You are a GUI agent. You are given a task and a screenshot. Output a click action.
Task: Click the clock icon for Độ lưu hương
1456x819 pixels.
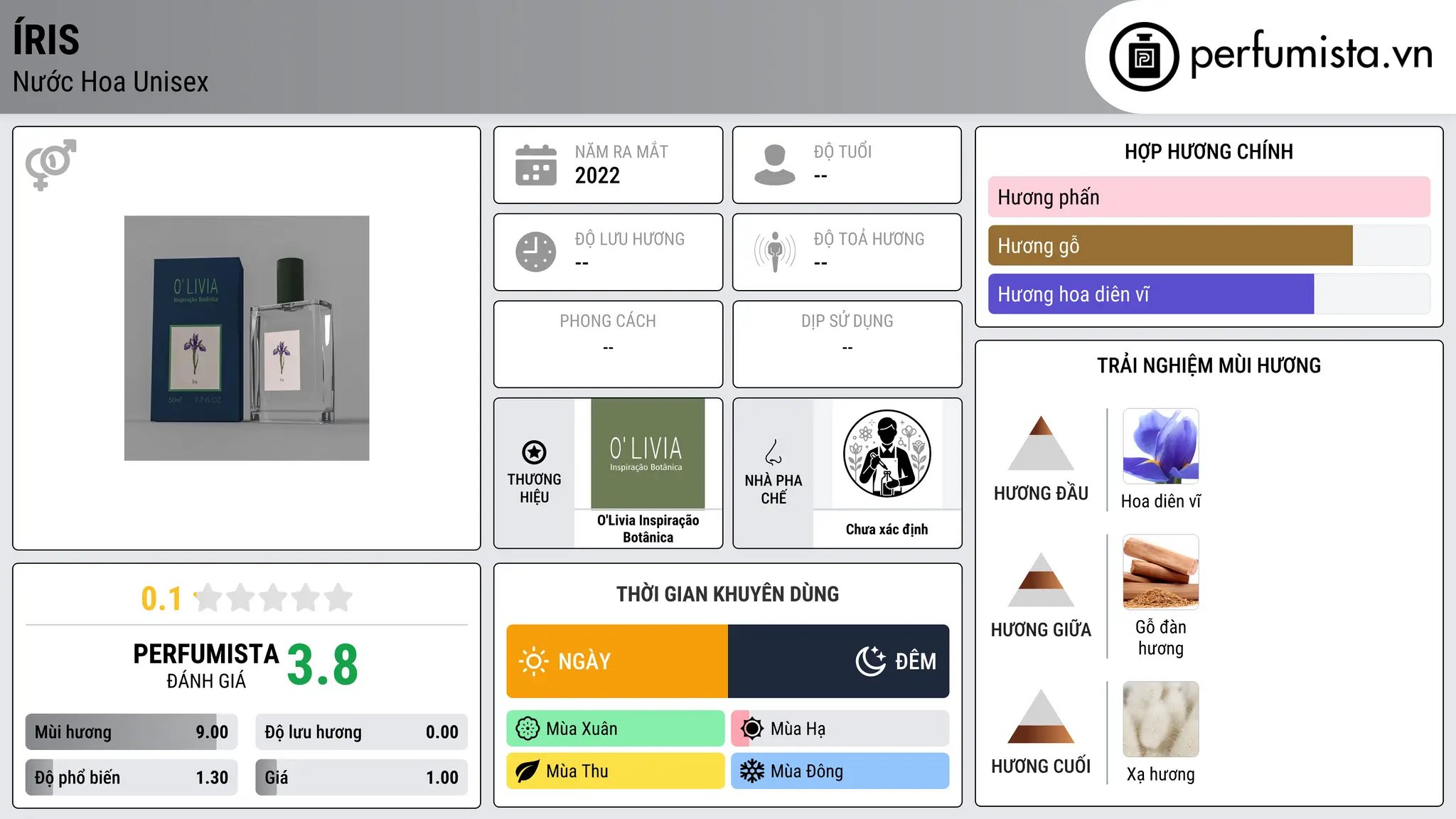pos(536,252)
